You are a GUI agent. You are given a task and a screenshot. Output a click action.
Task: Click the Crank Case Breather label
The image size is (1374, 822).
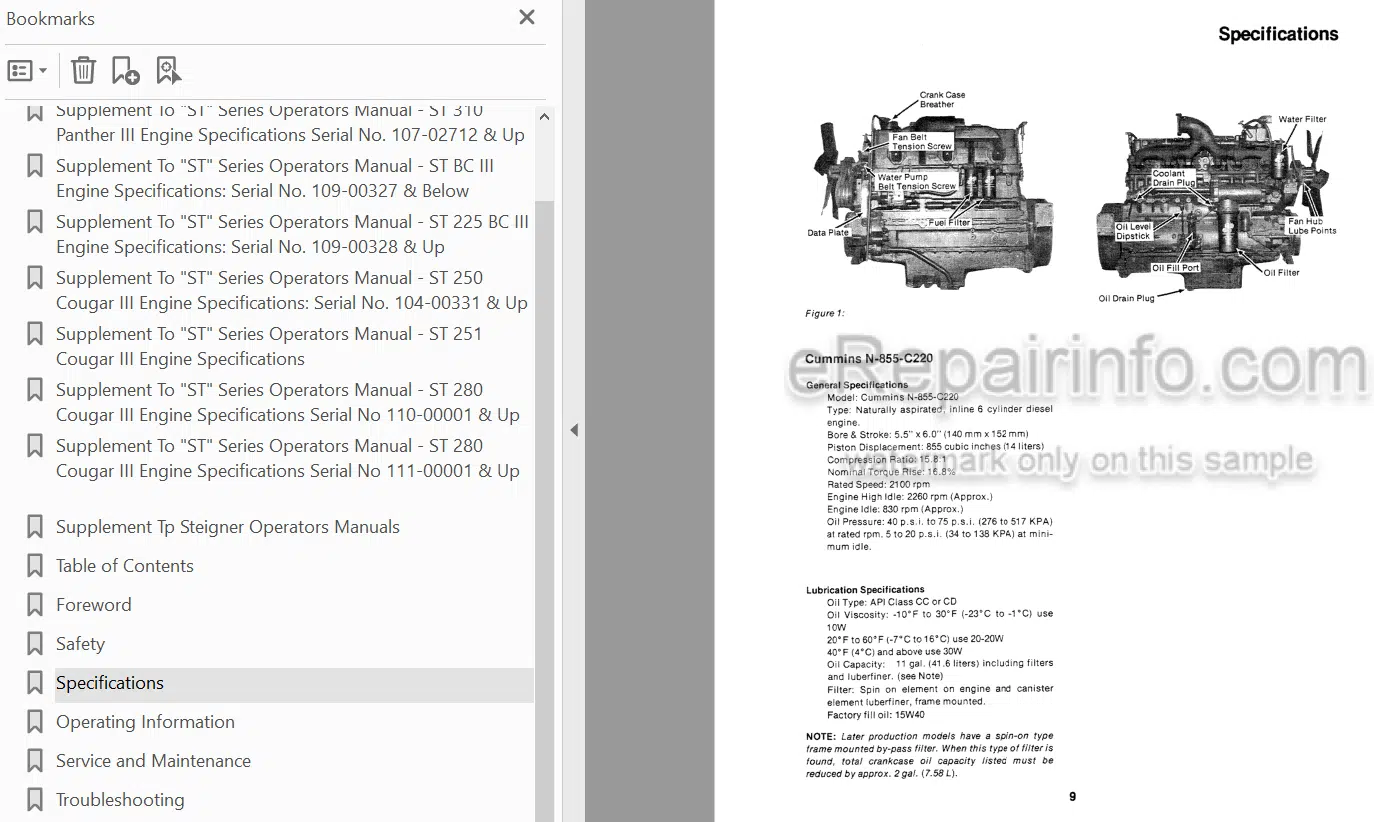coord(942,100)
